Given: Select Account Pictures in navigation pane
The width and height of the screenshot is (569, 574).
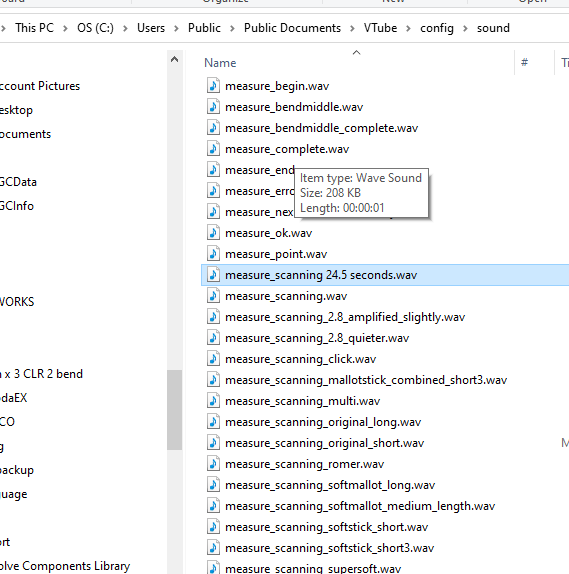Looking at the screenshot, I should point(40,86).
